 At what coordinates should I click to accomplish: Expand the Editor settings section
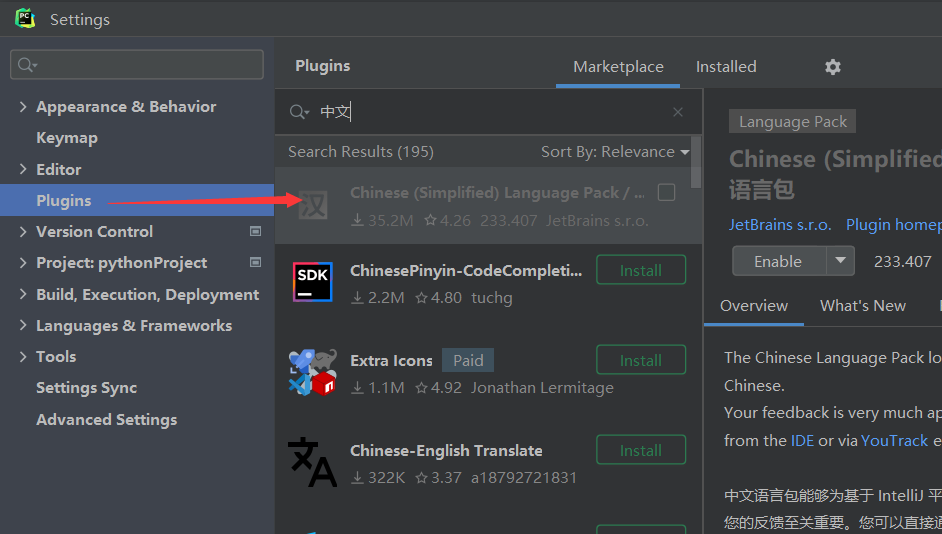coord(23,169)
